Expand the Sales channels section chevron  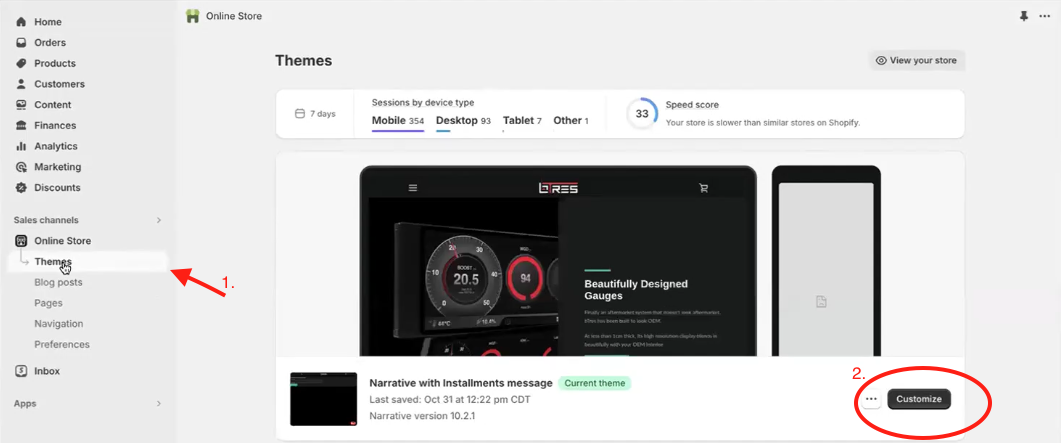[x=158, y=220]
